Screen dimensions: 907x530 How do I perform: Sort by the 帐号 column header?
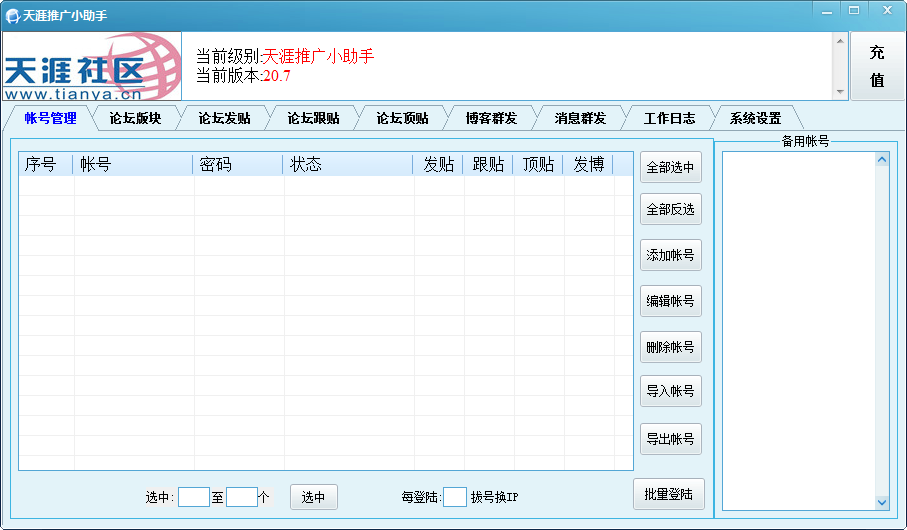click(132, 164)
